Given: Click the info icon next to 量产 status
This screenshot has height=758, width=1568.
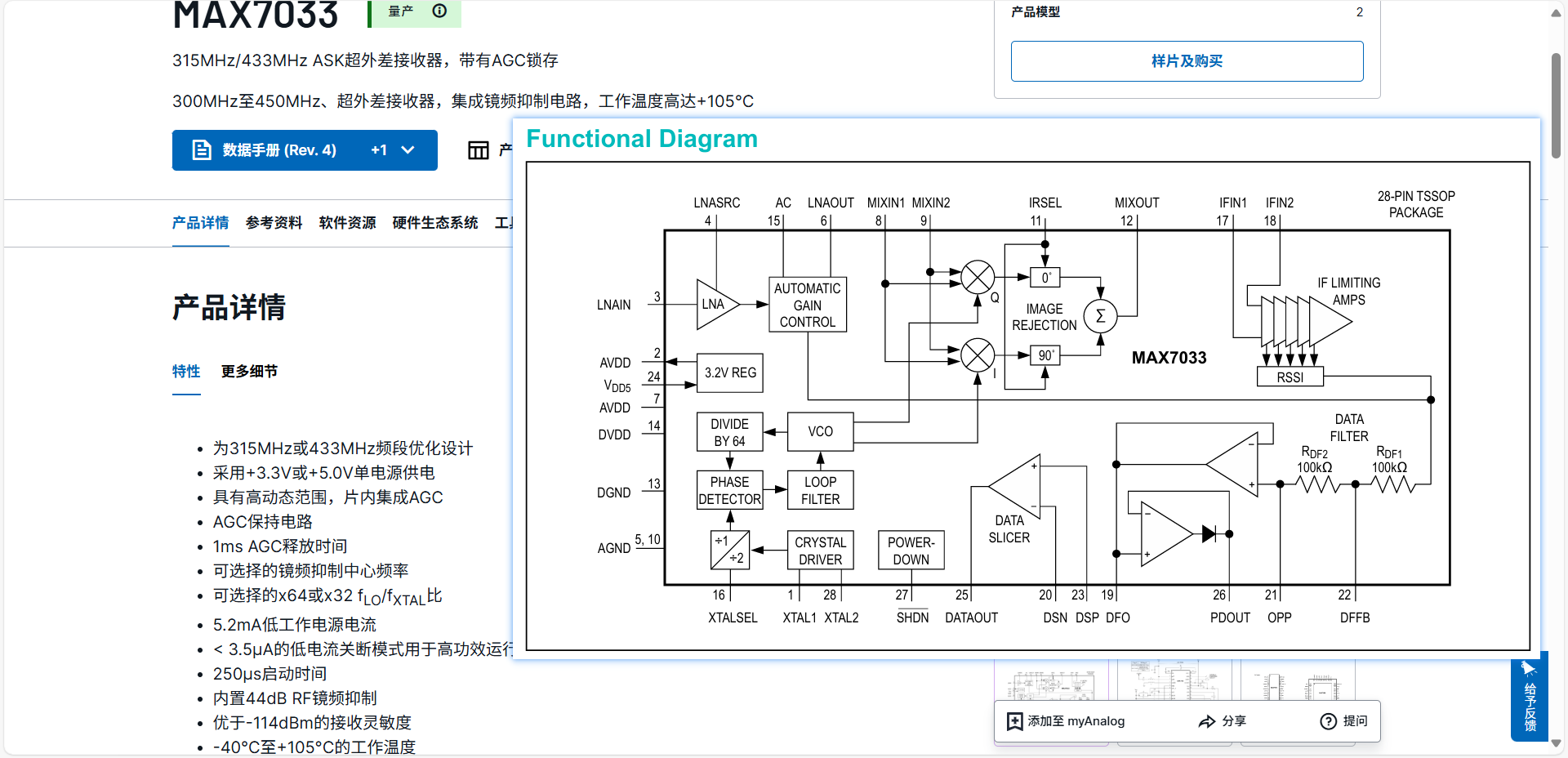Looking at the screenshot, I should click(x=439, y=11).
